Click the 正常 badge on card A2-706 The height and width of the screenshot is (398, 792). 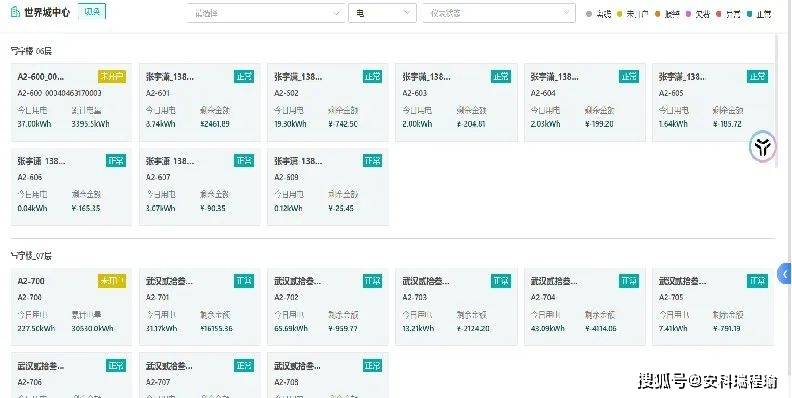coord(116,365)
